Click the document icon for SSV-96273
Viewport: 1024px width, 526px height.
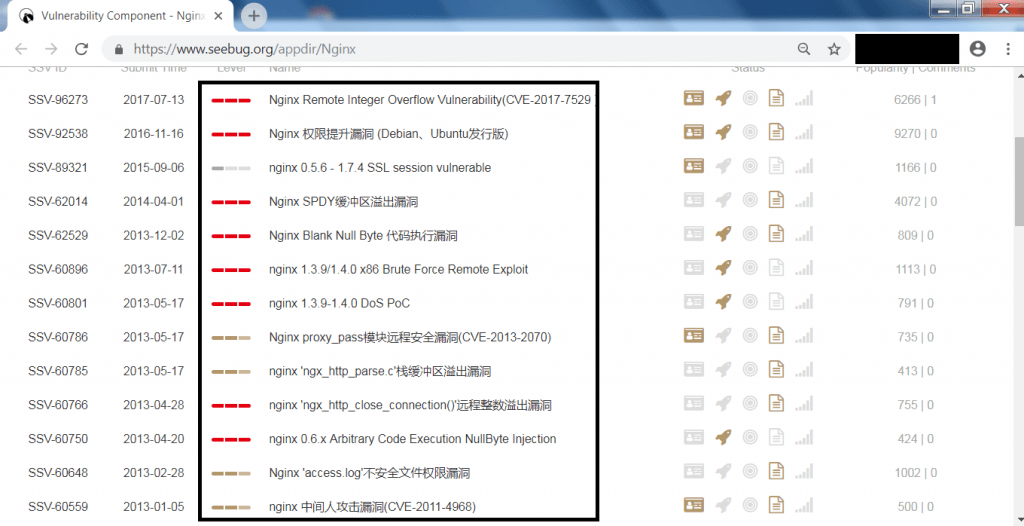coord(775,99)
